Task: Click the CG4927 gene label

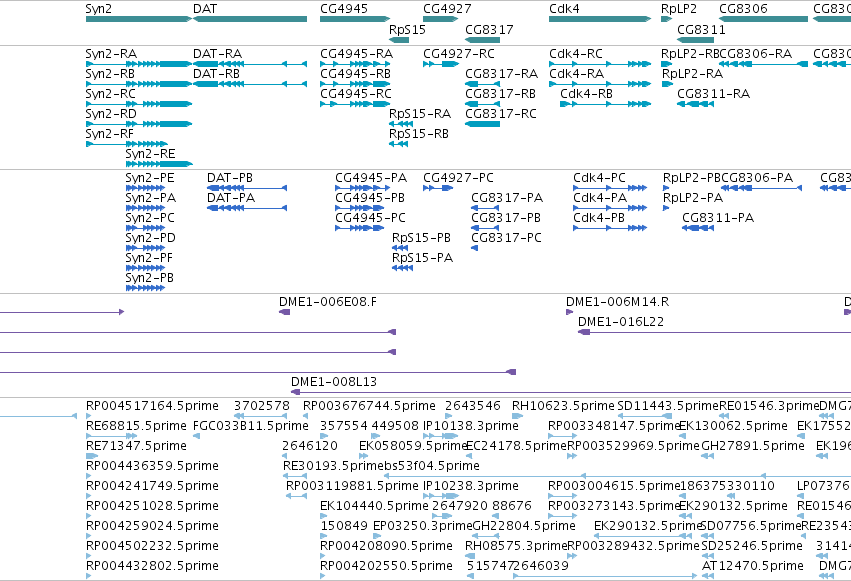Action: [447, 9]
